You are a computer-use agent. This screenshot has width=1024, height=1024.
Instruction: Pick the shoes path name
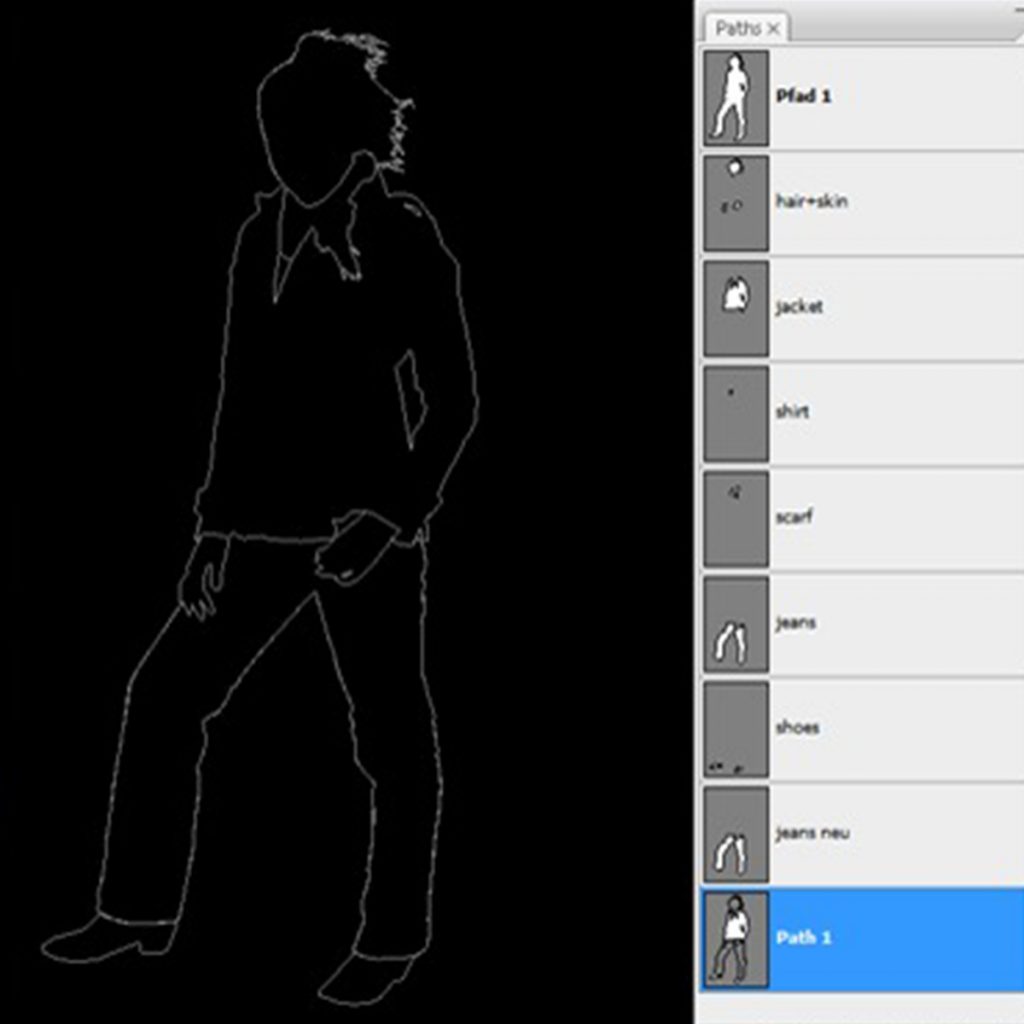coord(797,728)
